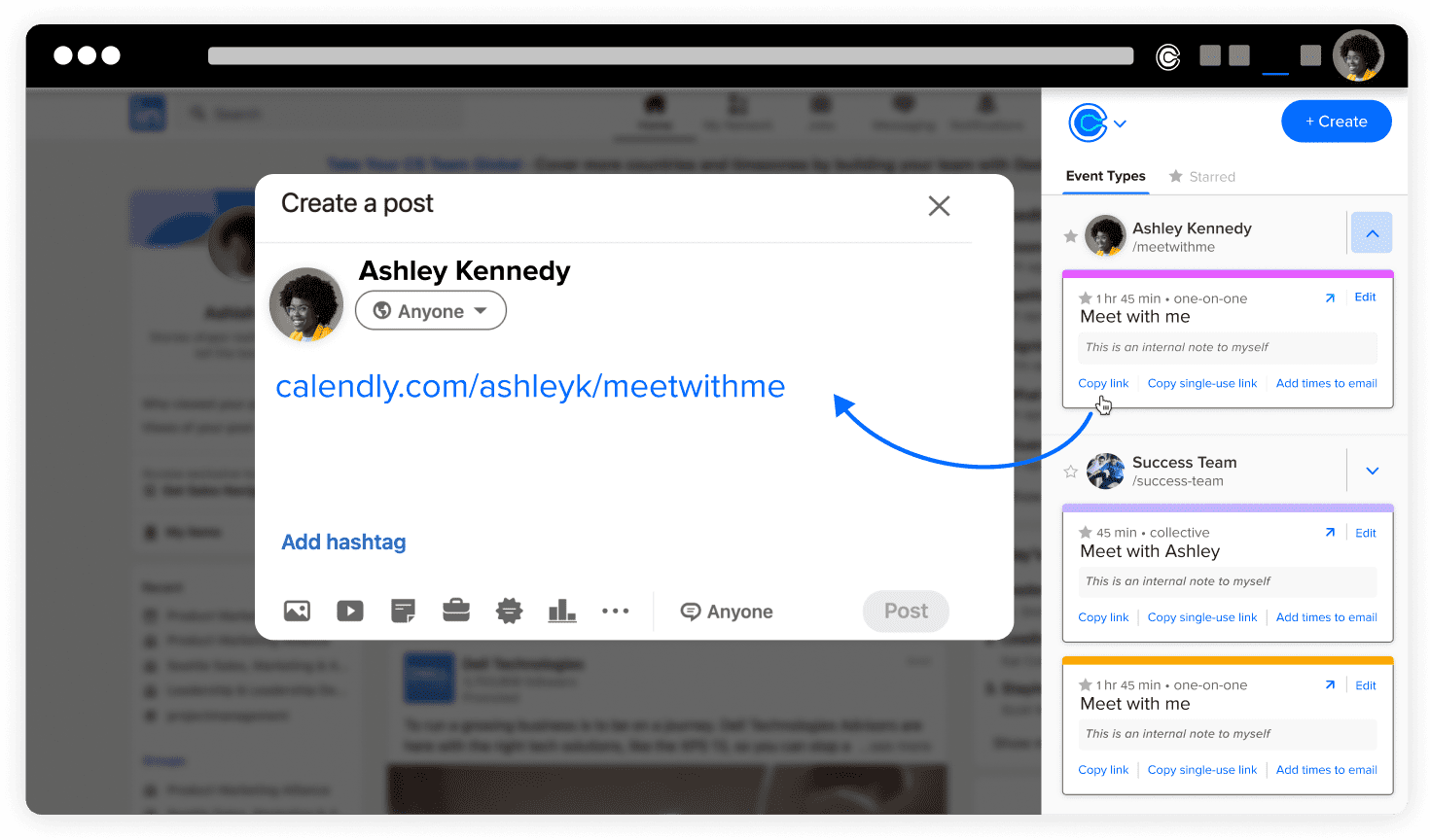This screenshot has width=1430, height=840.
Task: Open the add photo icon in the post composer
Action: coord(297,611)
